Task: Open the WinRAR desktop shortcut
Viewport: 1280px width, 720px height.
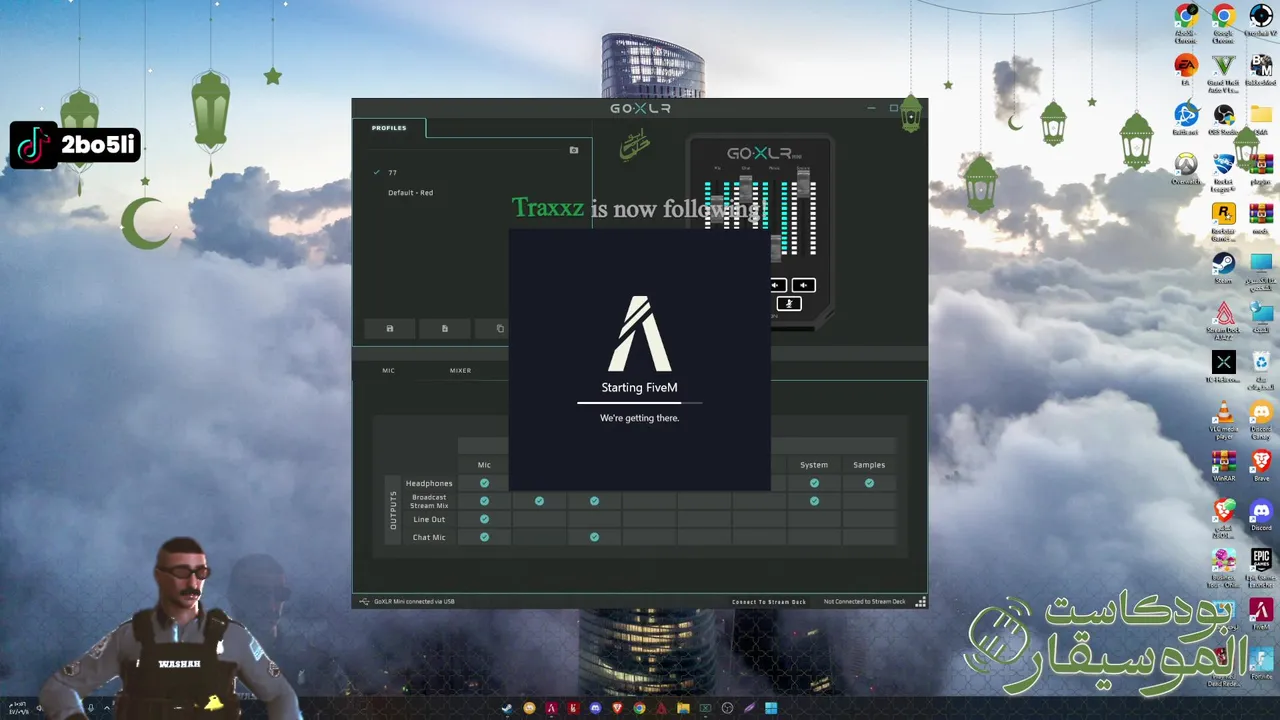Action: click(1223, 466)
